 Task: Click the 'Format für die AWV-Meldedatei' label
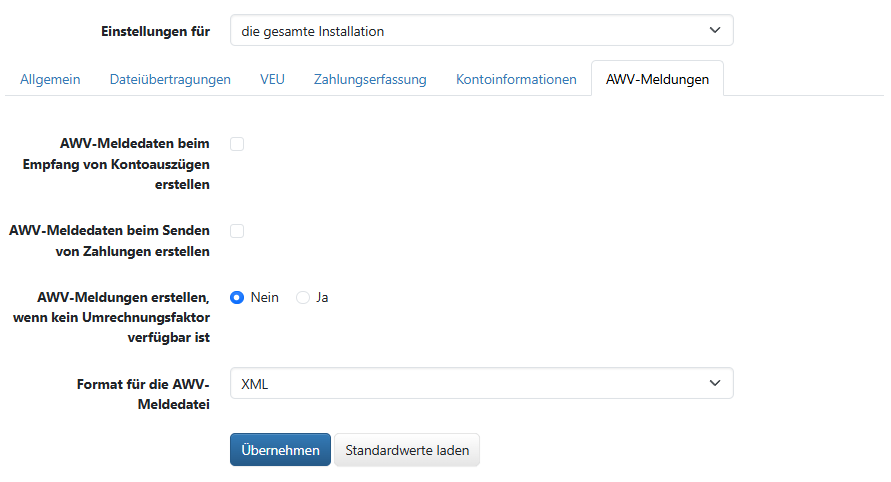pos(143,394)
